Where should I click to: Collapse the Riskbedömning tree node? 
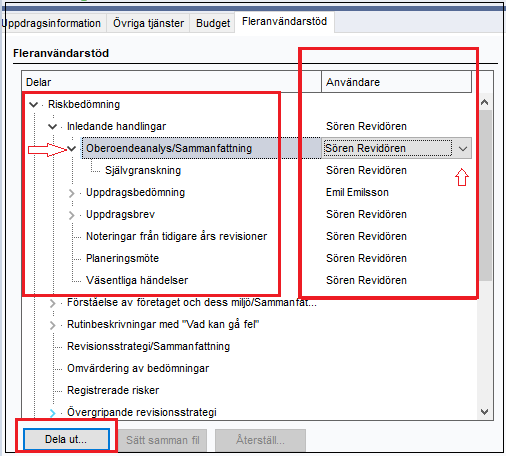tap(33, 105)
